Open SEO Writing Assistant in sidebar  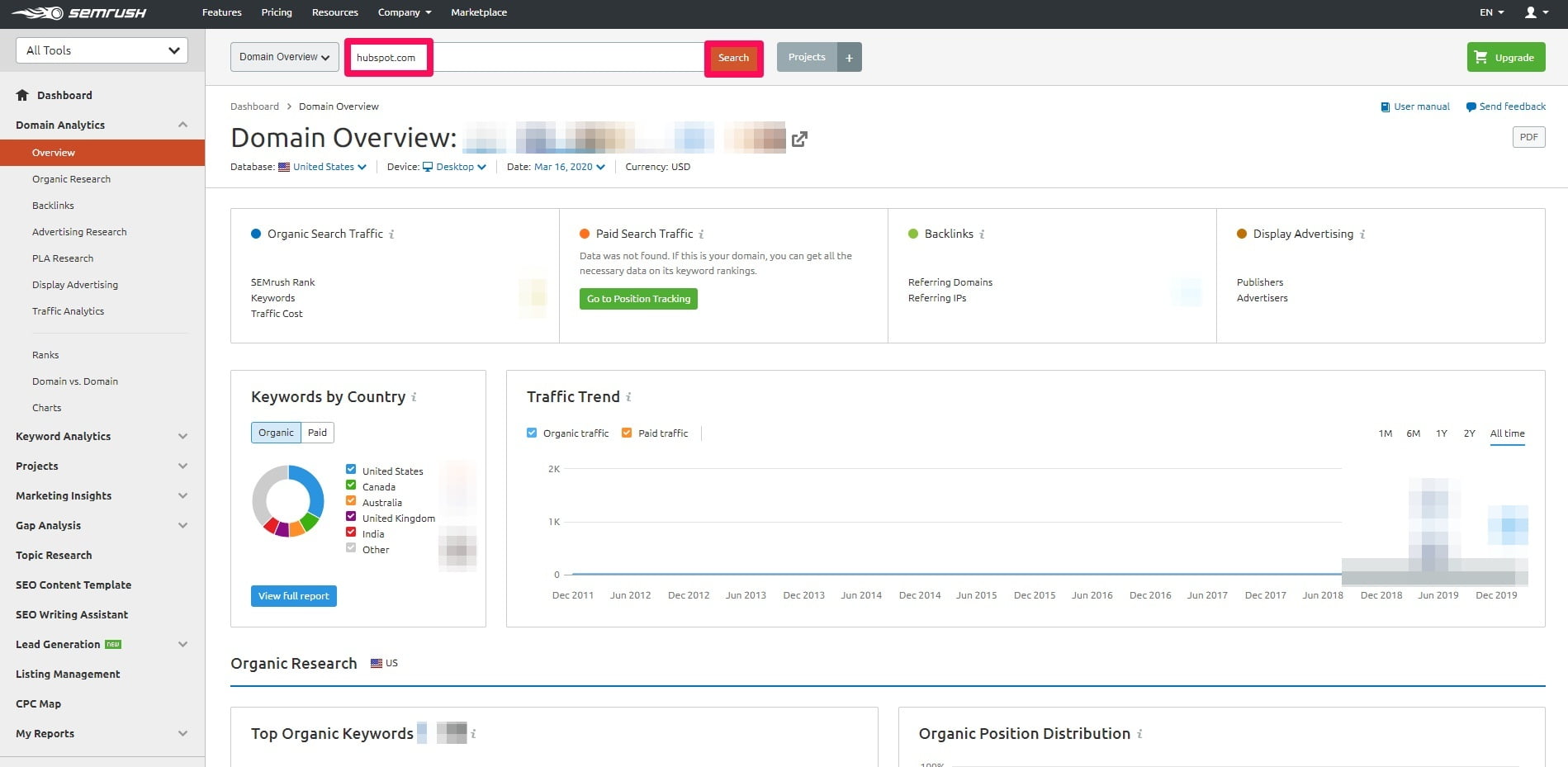pyautogui.click(x=72, y=614)
